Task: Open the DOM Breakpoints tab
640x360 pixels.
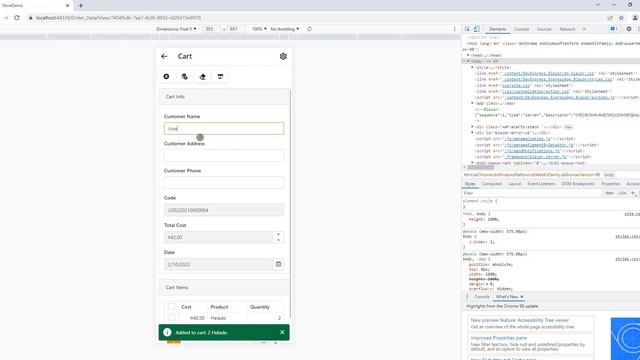Action: pos(578,184)
